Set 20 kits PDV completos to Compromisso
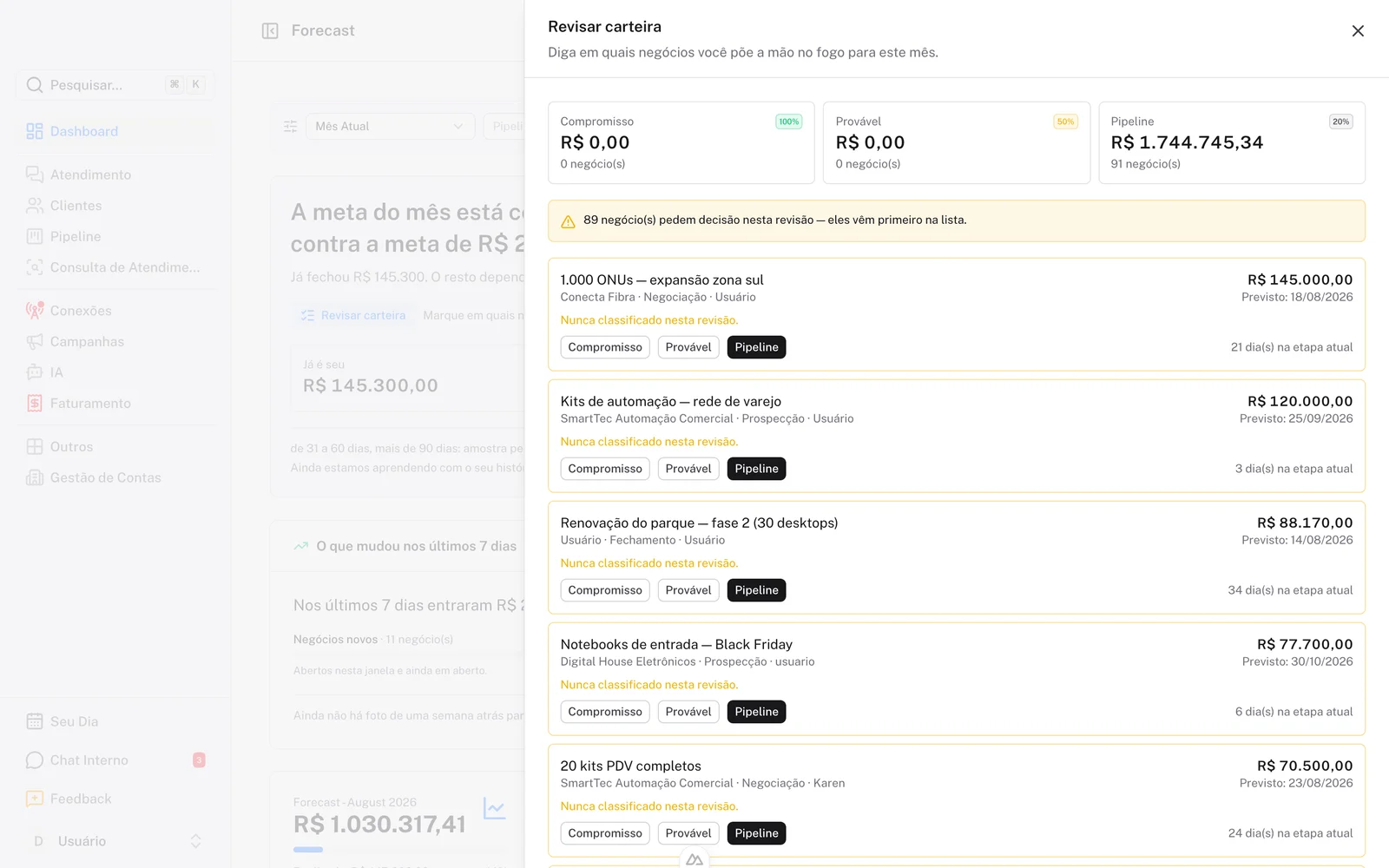This screenshot has height=868, width=1389. pyautogui.click(x=605, y=833)
